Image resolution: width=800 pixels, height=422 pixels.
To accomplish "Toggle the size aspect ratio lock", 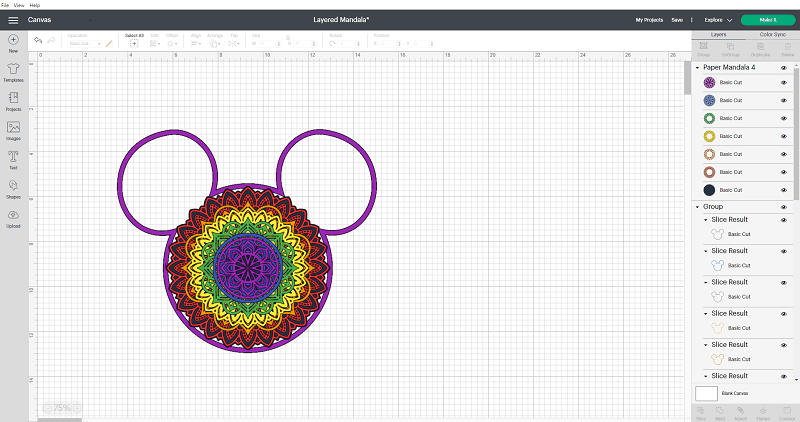I will [x=288, y=37].
